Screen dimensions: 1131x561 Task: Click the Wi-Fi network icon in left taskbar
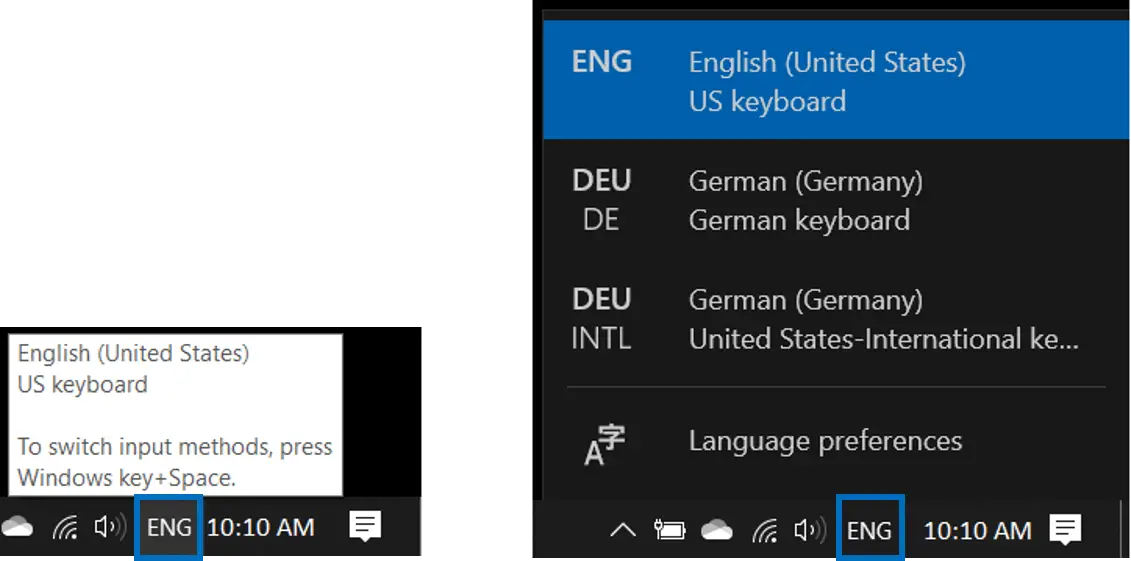[x=66, y=528]
